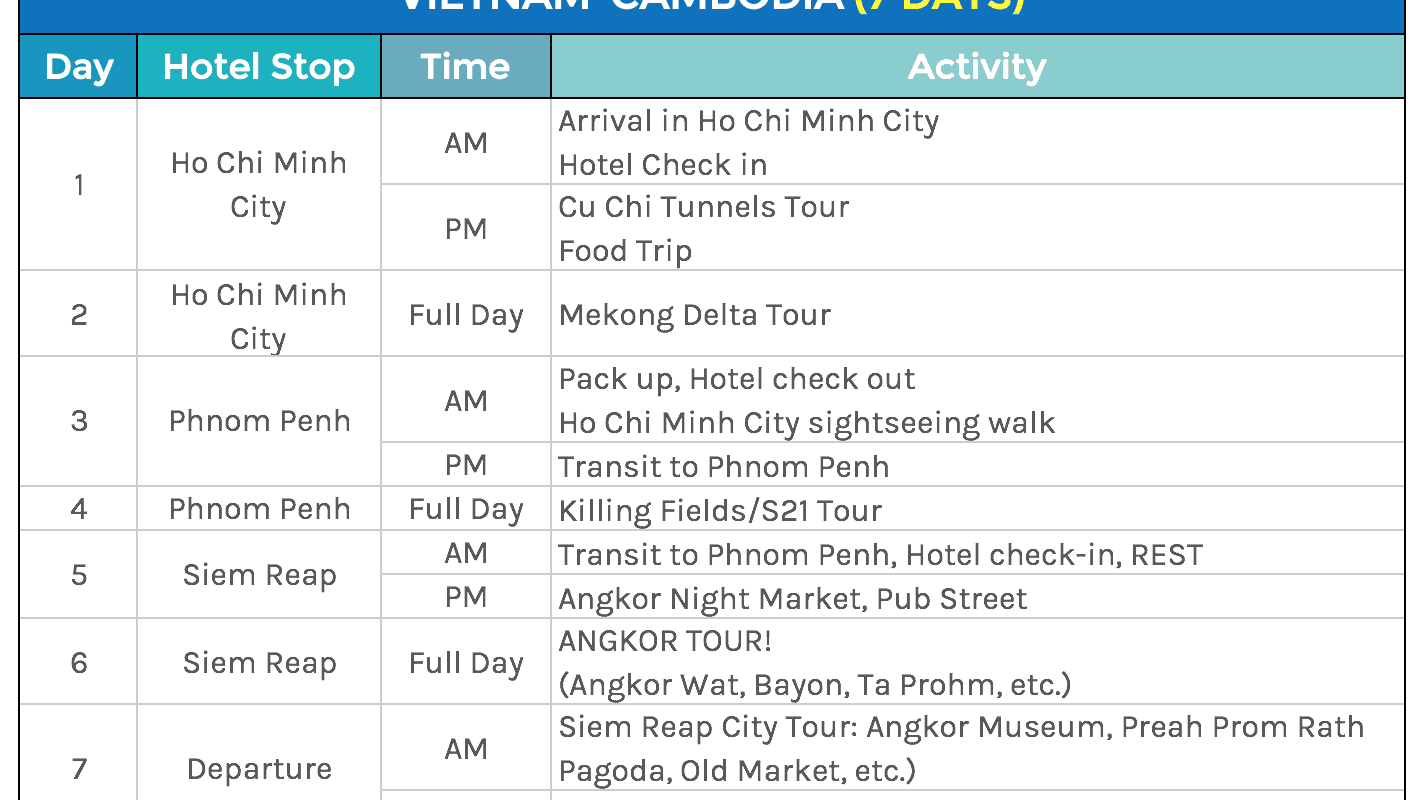Click "Angkor Night Market, Pub Street" activity
The width and height of the screenshot is (1426, 800).
pyautogui.click(x=792, y=599)
